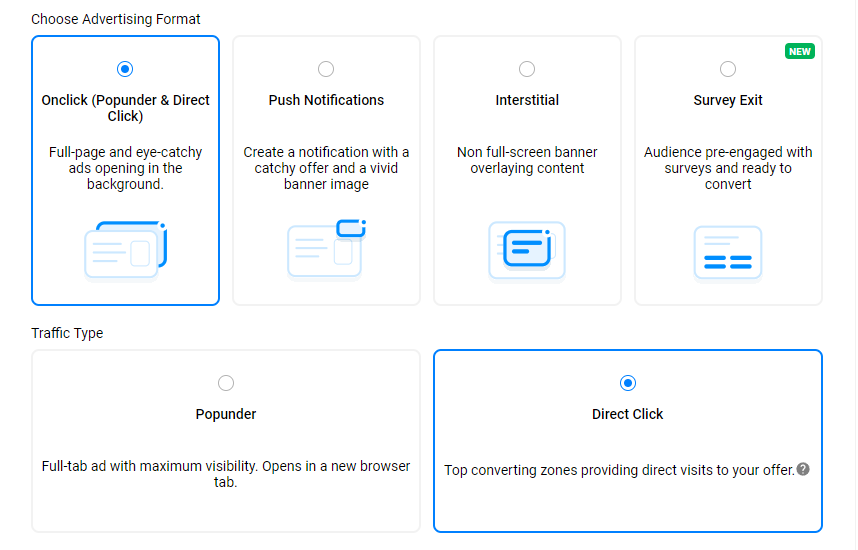
Task: Click the Push Notifications illustration icon
Action: [326, 248]
